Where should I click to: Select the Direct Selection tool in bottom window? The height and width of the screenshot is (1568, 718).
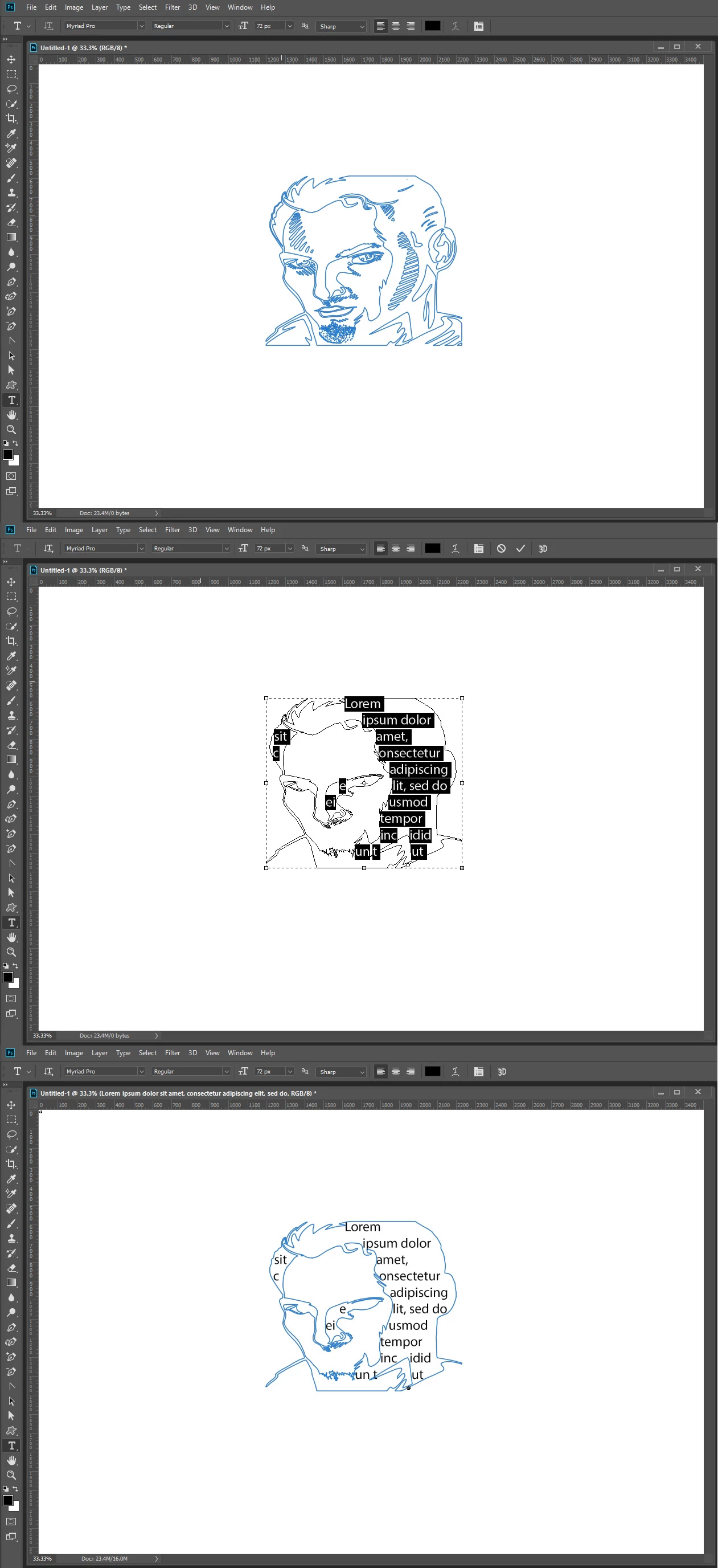[x=11, y=1416]
